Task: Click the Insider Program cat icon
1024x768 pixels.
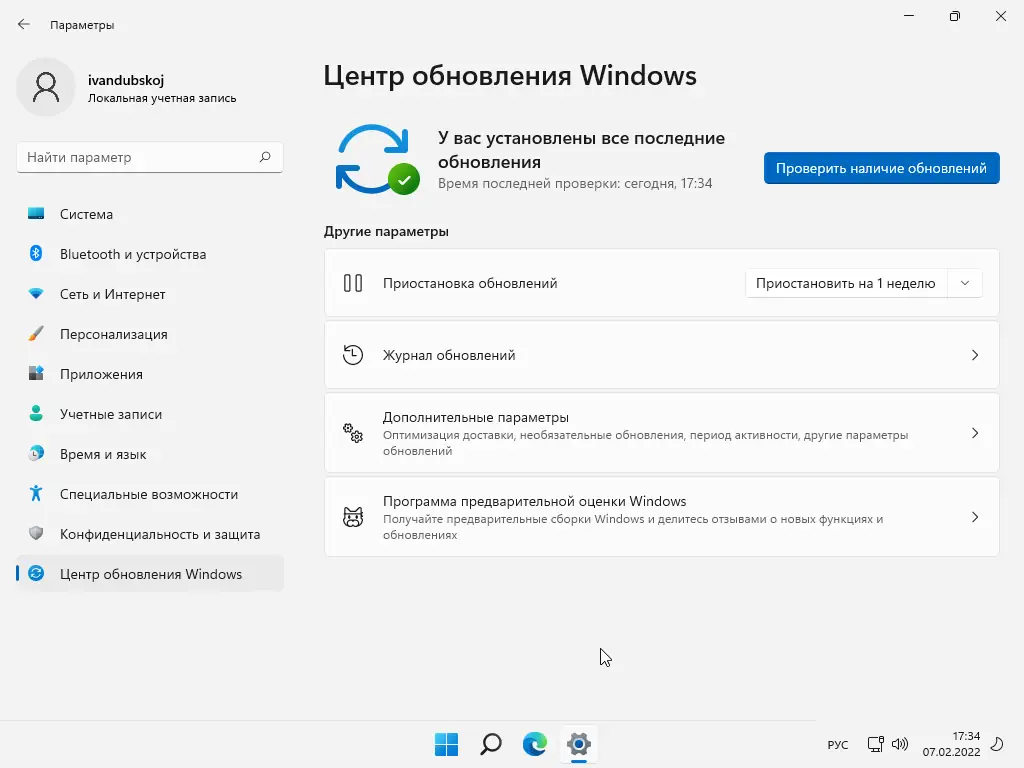Action: (x=353, y=517)
